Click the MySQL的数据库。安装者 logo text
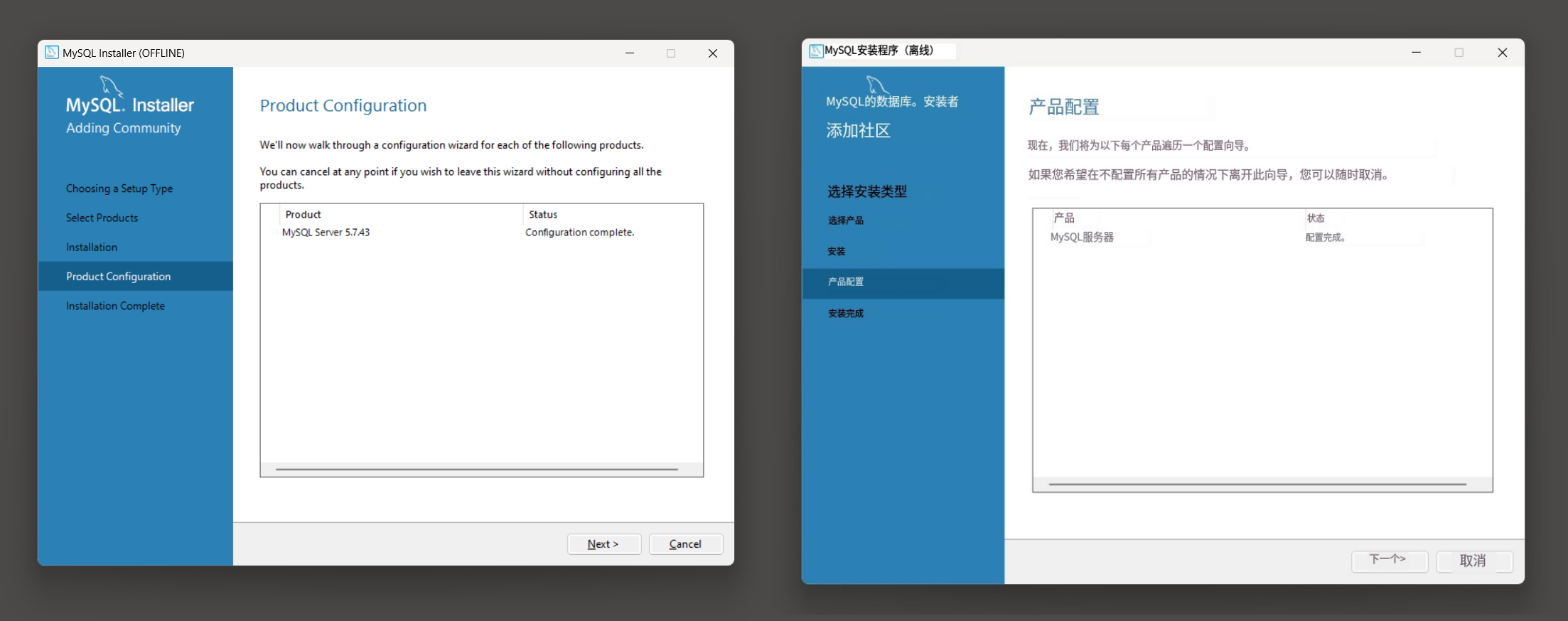The width and height of the screenshot is (1568, 621). pos(892,102)
